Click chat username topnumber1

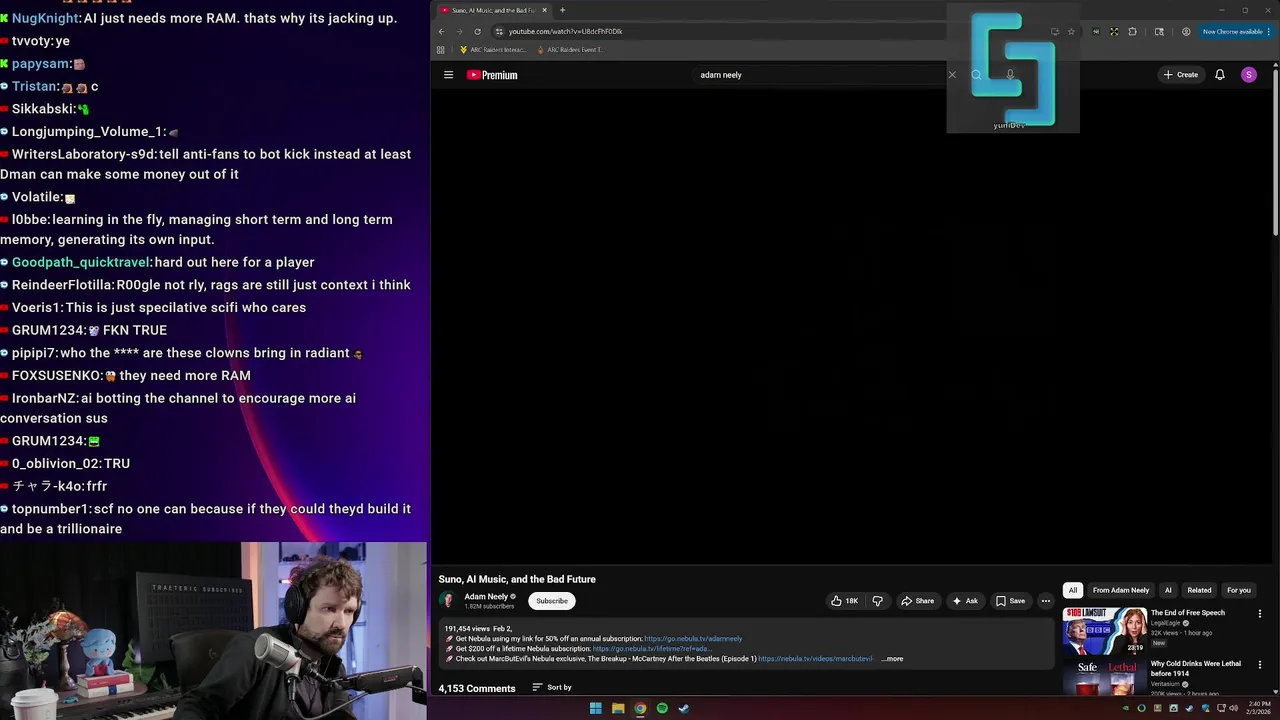click(x=50, y=509)
